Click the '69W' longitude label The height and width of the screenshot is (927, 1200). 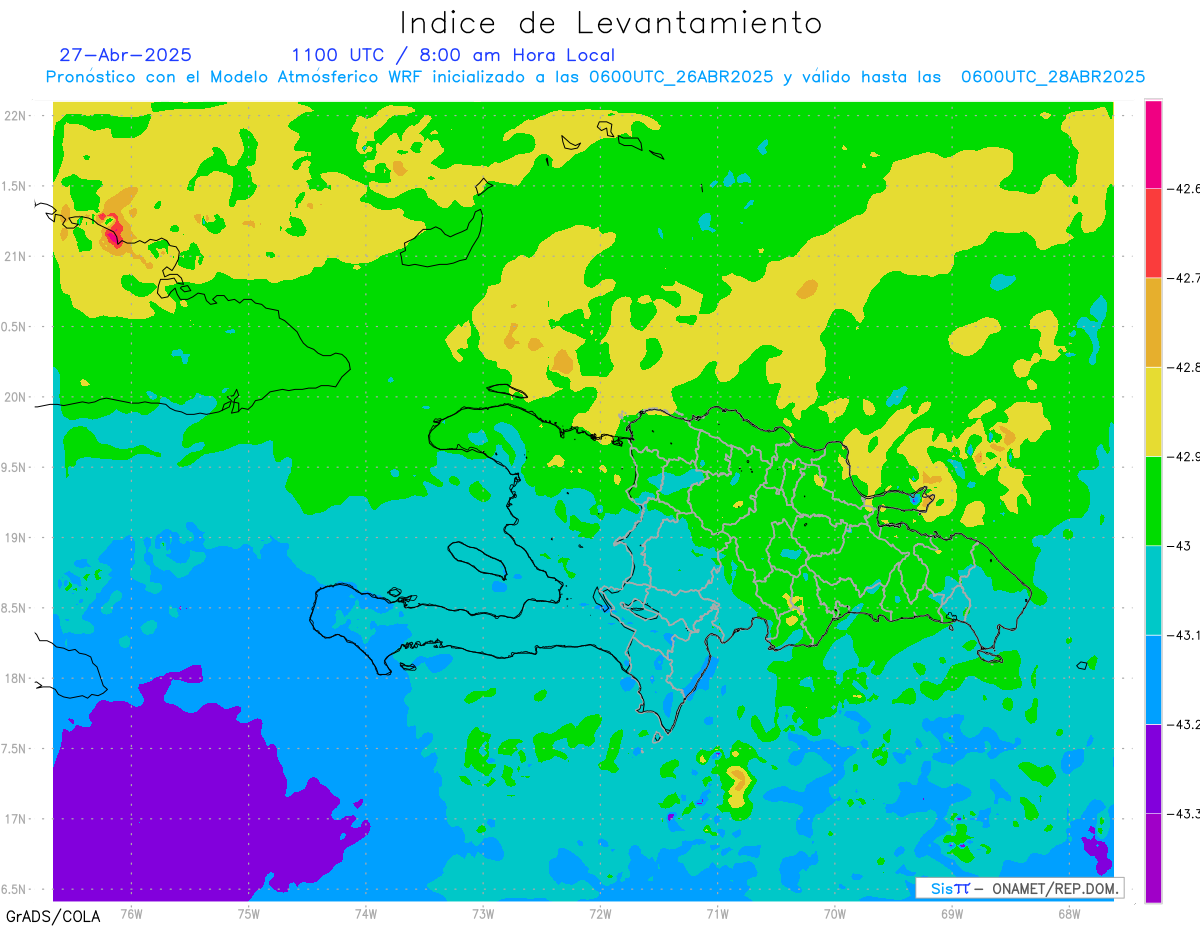pos(952,914)
